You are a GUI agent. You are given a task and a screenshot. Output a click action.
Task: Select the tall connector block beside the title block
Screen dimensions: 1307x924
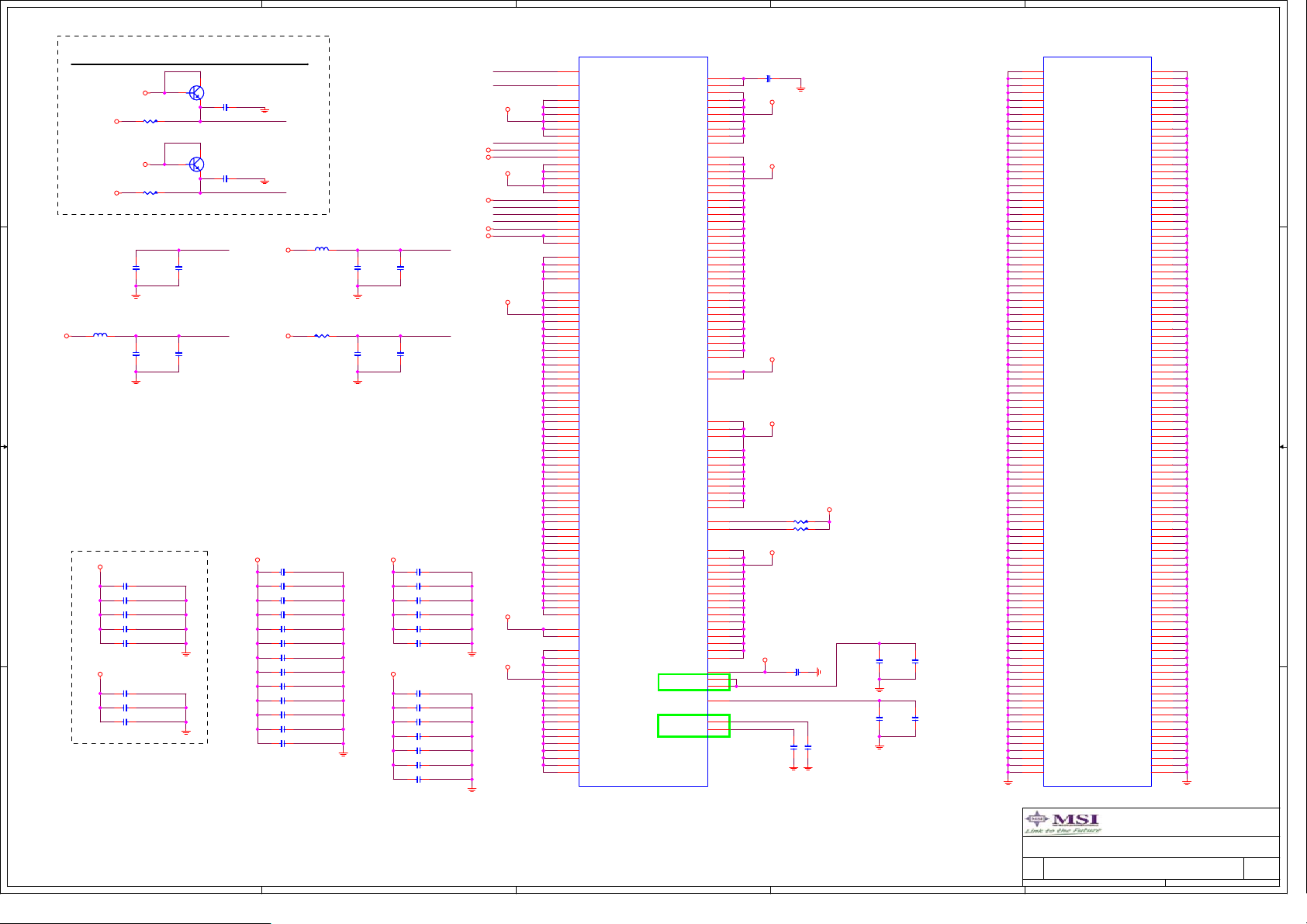[x=1097, y=421]
